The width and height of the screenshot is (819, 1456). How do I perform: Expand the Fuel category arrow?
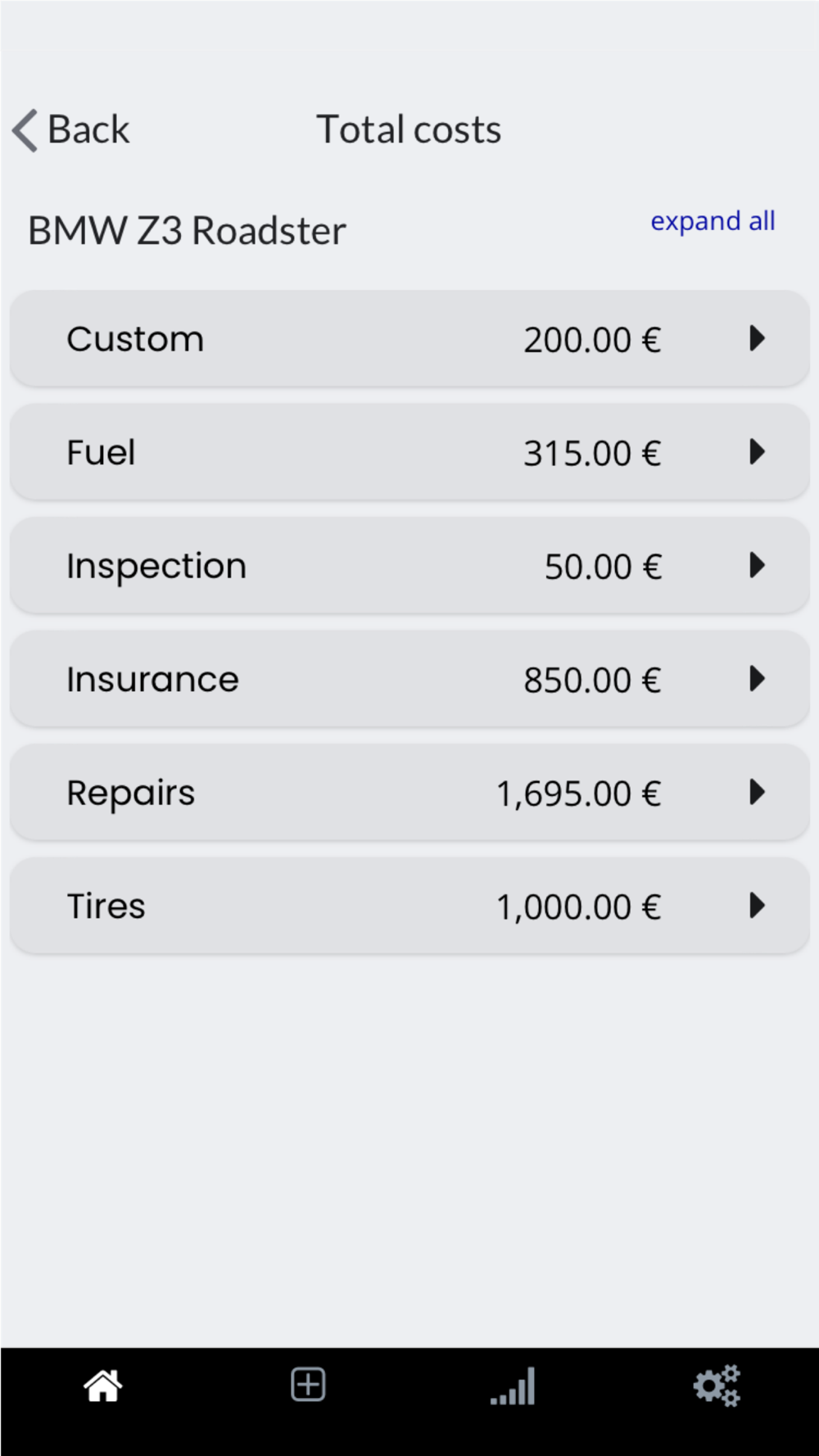pos(758,452)
